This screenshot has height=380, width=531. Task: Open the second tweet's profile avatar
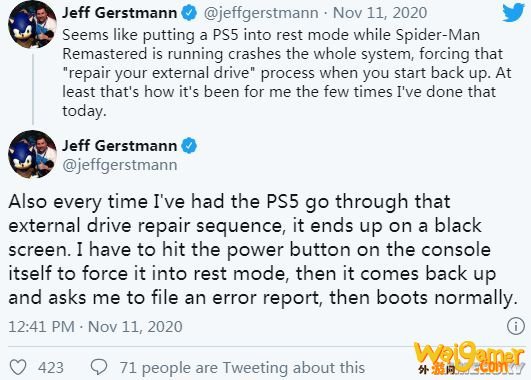click(x=32, y=154)
